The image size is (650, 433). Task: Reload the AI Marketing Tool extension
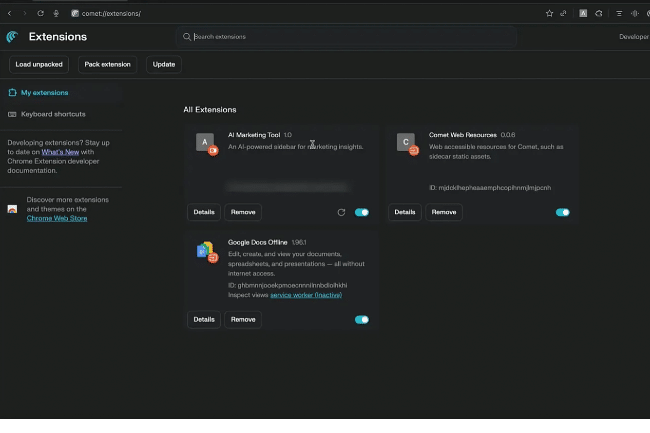pos(341,212)
